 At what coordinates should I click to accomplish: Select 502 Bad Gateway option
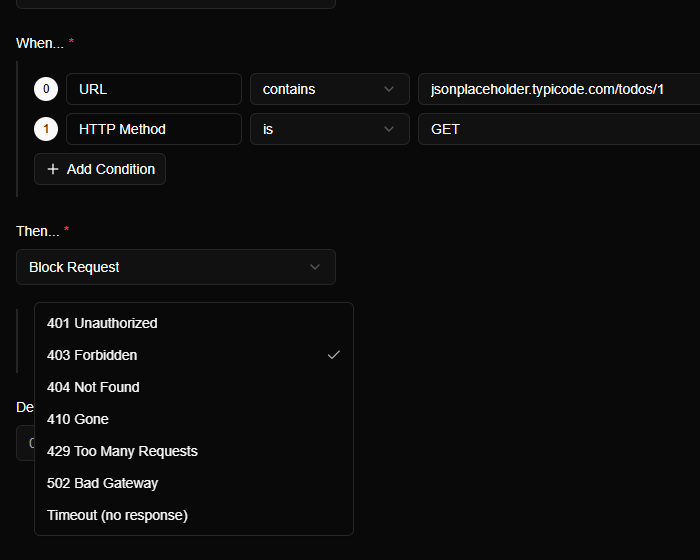[x=194, y=483]
